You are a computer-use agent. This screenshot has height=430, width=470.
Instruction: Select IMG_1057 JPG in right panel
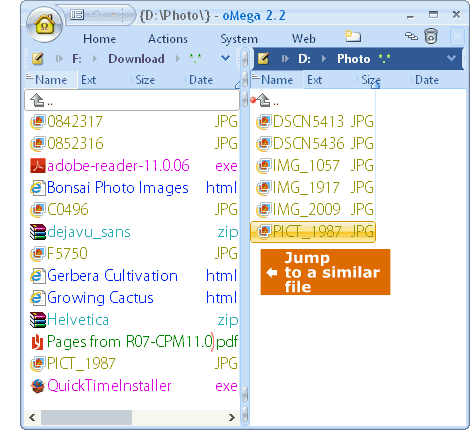(x=313, y=165)
